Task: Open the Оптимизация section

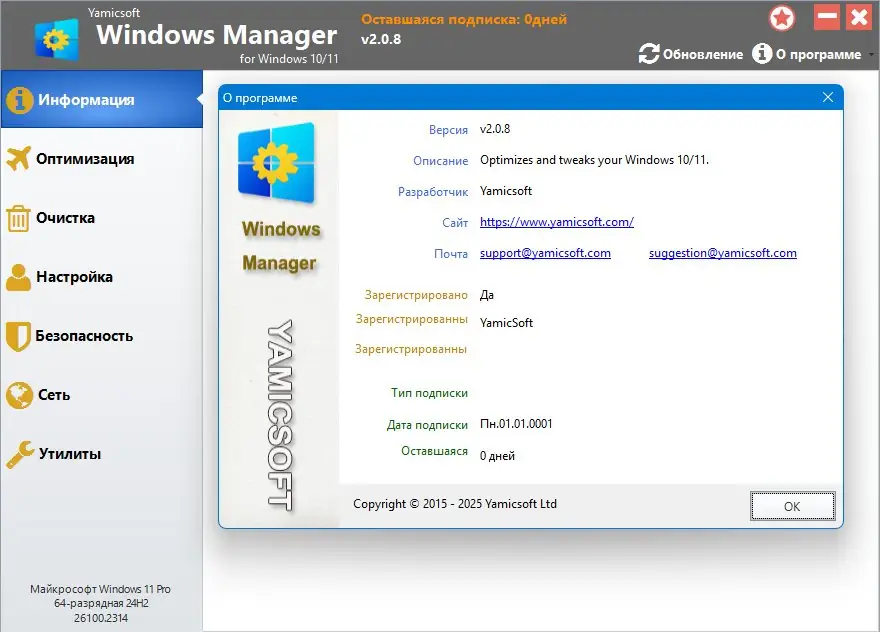Action: [x=102, y=159]
